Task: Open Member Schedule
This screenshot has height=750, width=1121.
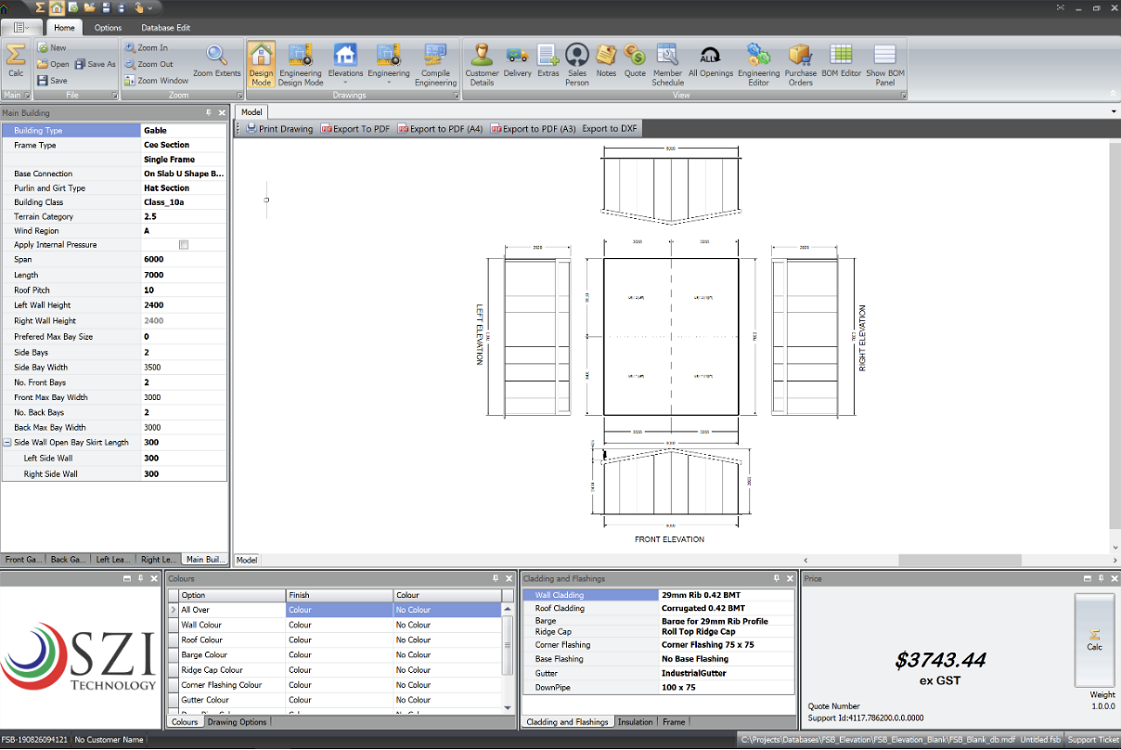Action: (667, 64)
